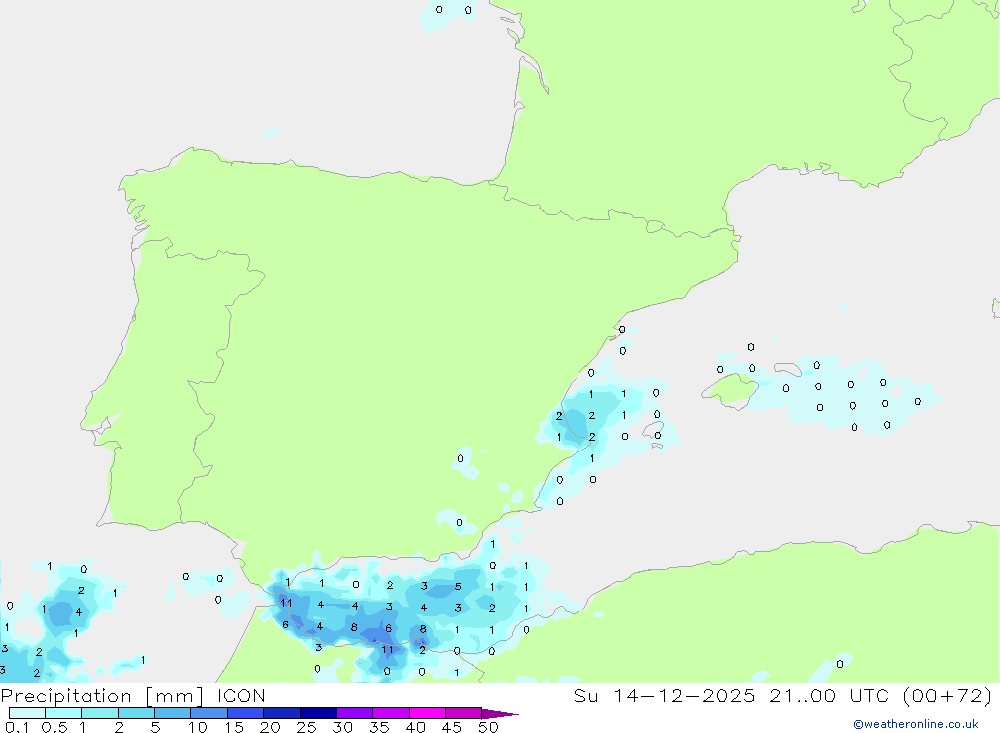This screenshot has width=1000, height=733.
Task: Click the '40' legend scale label
Action: point(415,727)
